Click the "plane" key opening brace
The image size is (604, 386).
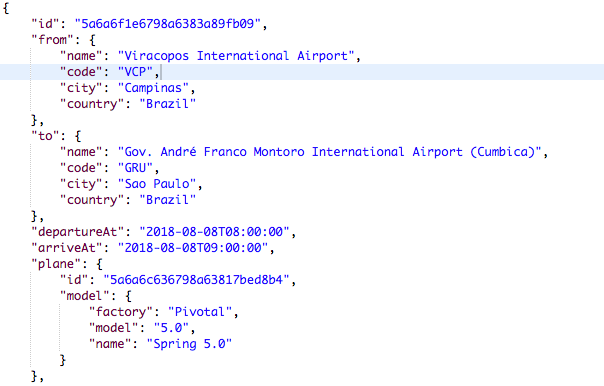click(100, 264)
